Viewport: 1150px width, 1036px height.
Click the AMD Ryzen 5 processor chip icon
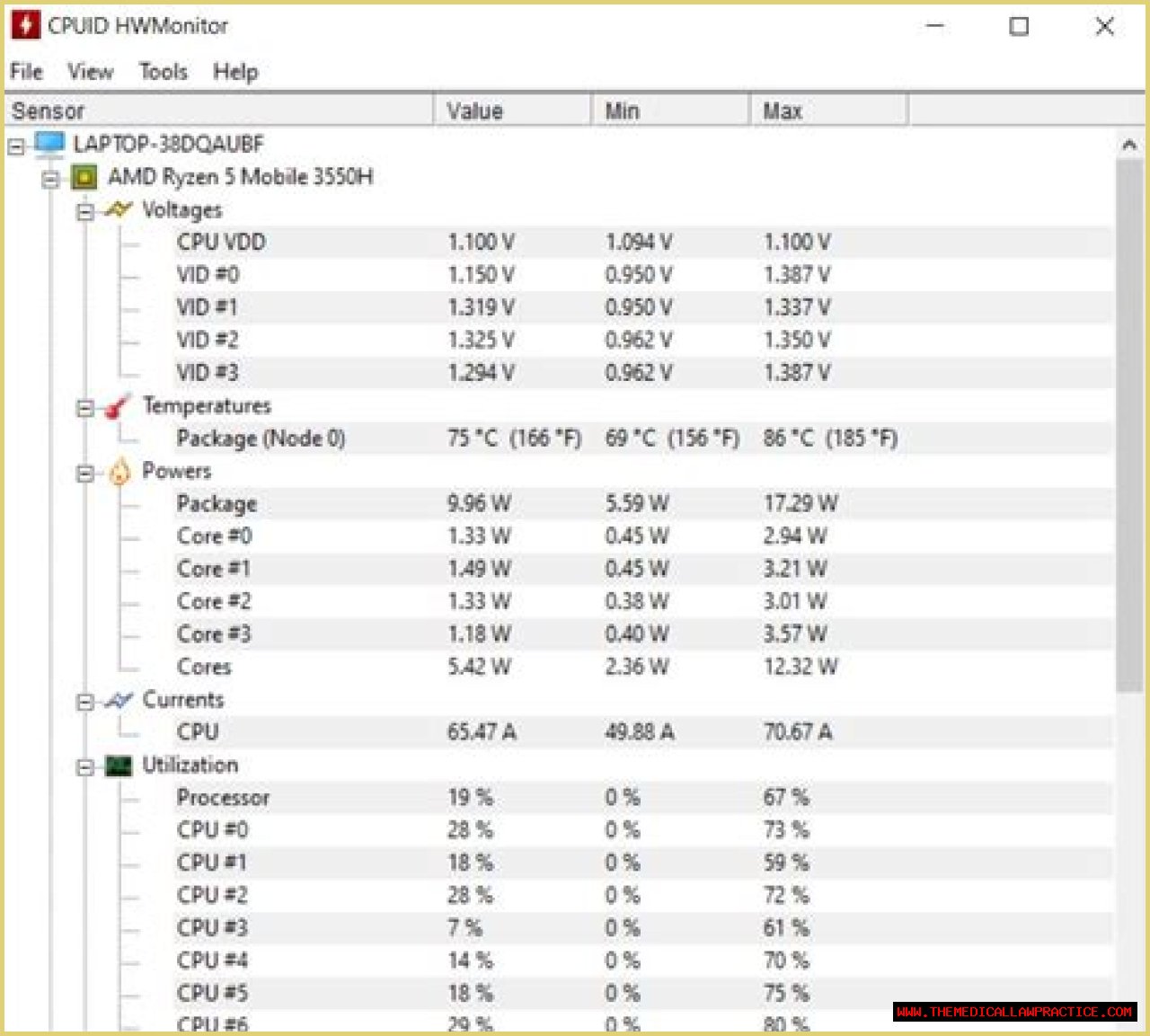84,177
